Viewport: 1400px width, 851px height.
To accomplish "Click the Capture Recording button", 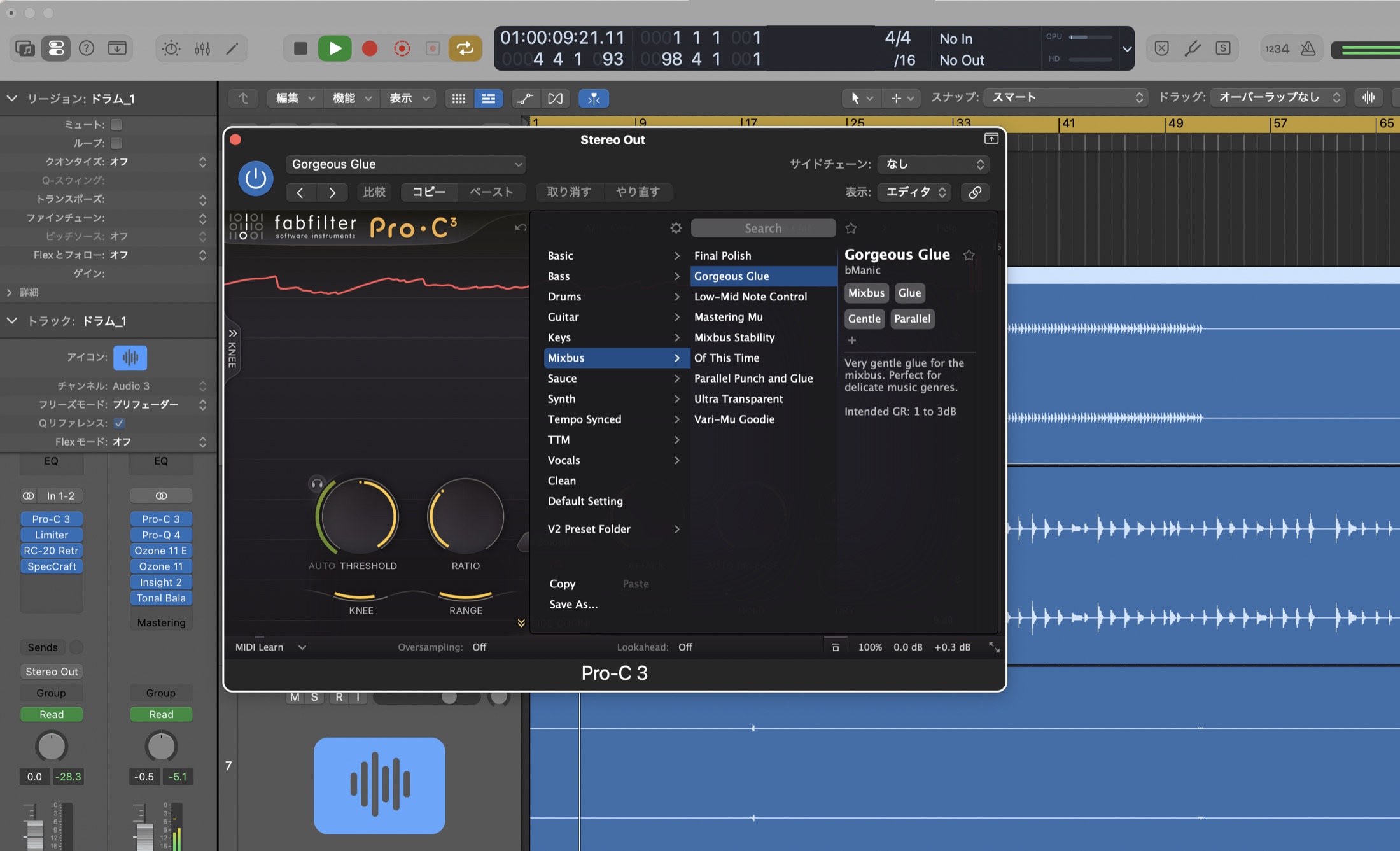I will pos(402,48).
